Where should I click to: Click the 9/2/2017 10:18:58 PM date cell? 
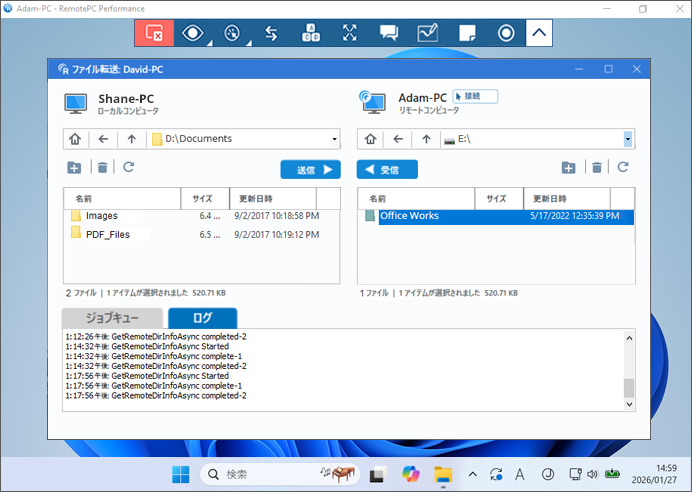pyautogui.click(x=277, y=216)
